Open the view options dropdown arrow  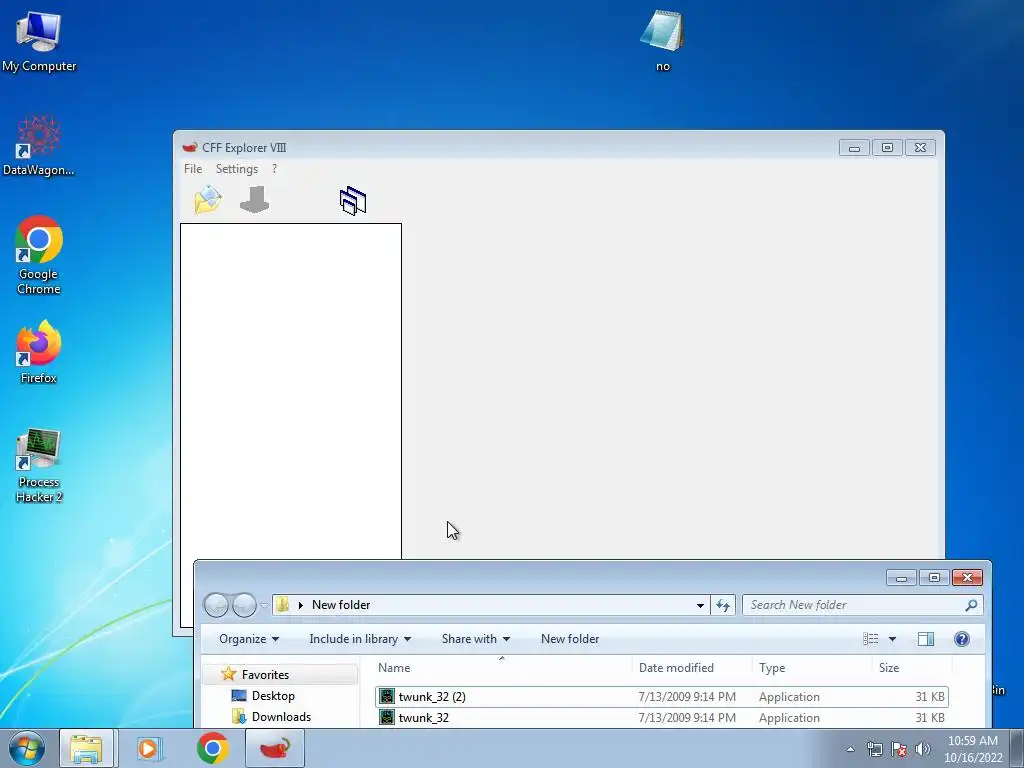click(x=892, y=639)
